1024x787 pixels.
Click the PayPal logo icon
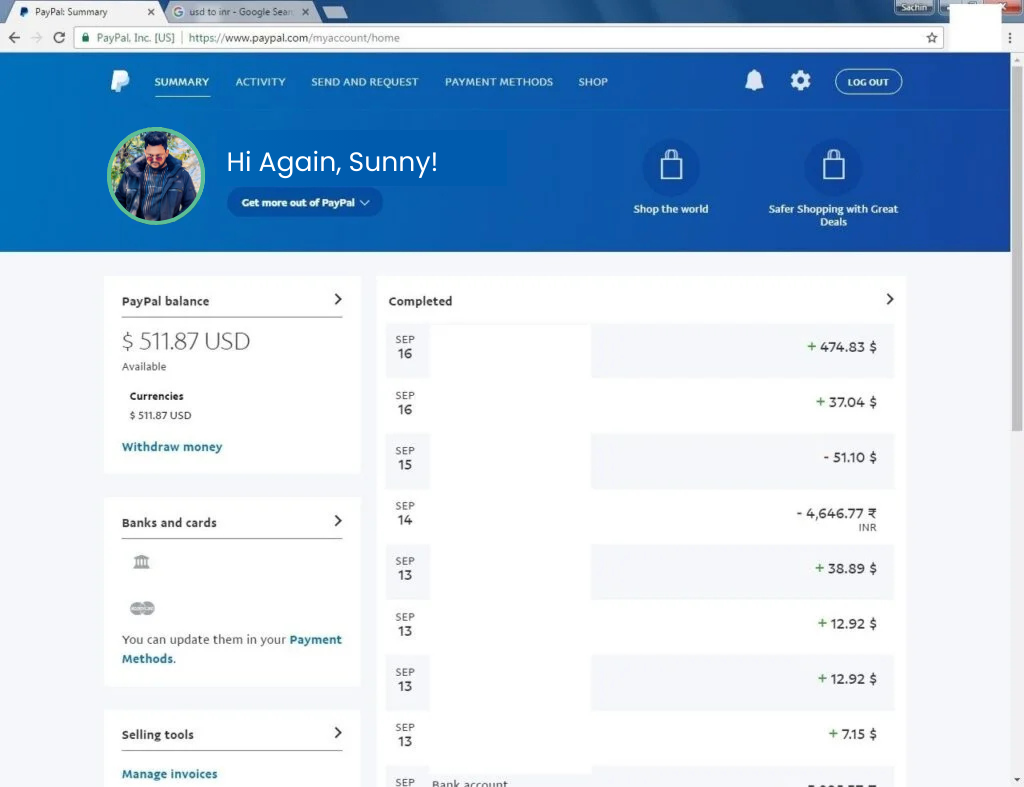(x=120, y=82)
